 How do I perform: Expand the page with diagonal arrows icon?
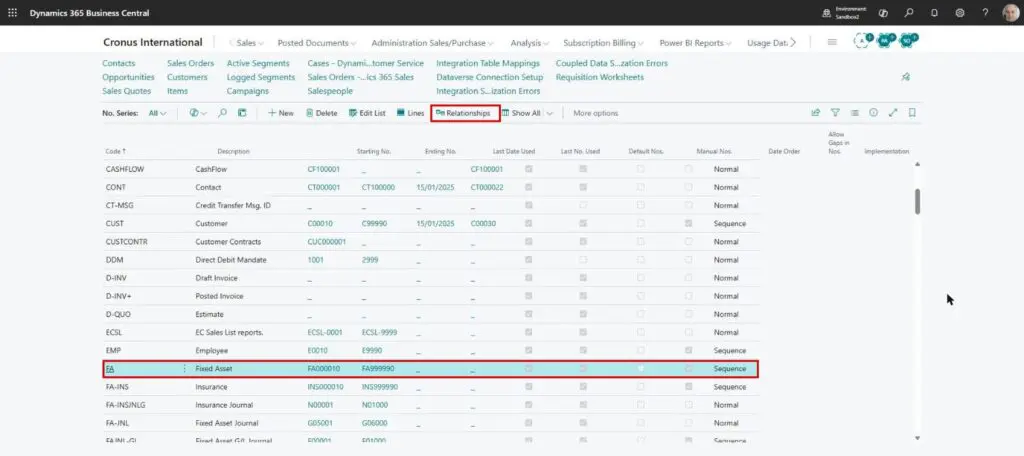(x=893, y=113)
